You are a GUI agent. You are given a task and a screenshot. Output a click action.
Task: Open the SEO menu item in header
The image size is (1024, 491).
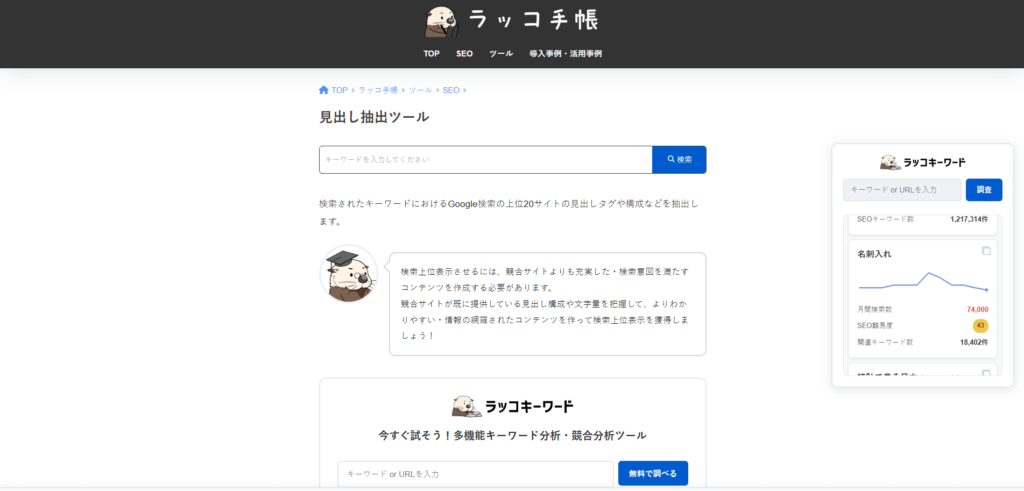[464, 54]
